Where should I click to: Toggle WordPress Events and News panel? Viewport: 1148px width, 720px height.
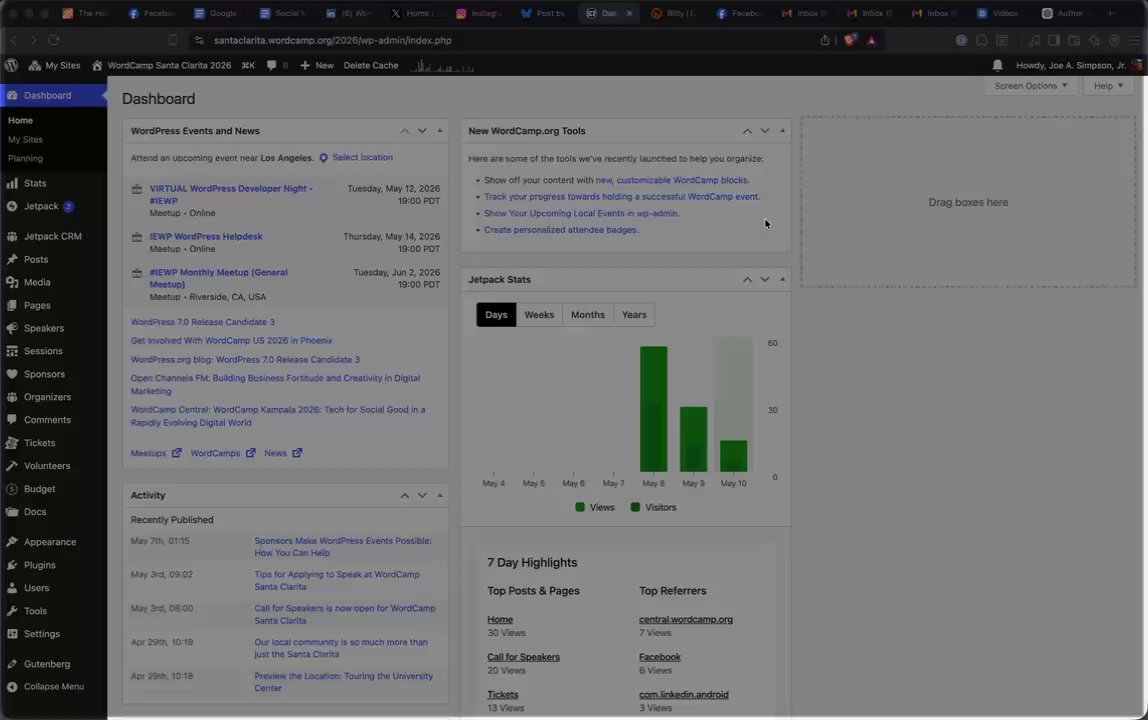tap(439, 131)
